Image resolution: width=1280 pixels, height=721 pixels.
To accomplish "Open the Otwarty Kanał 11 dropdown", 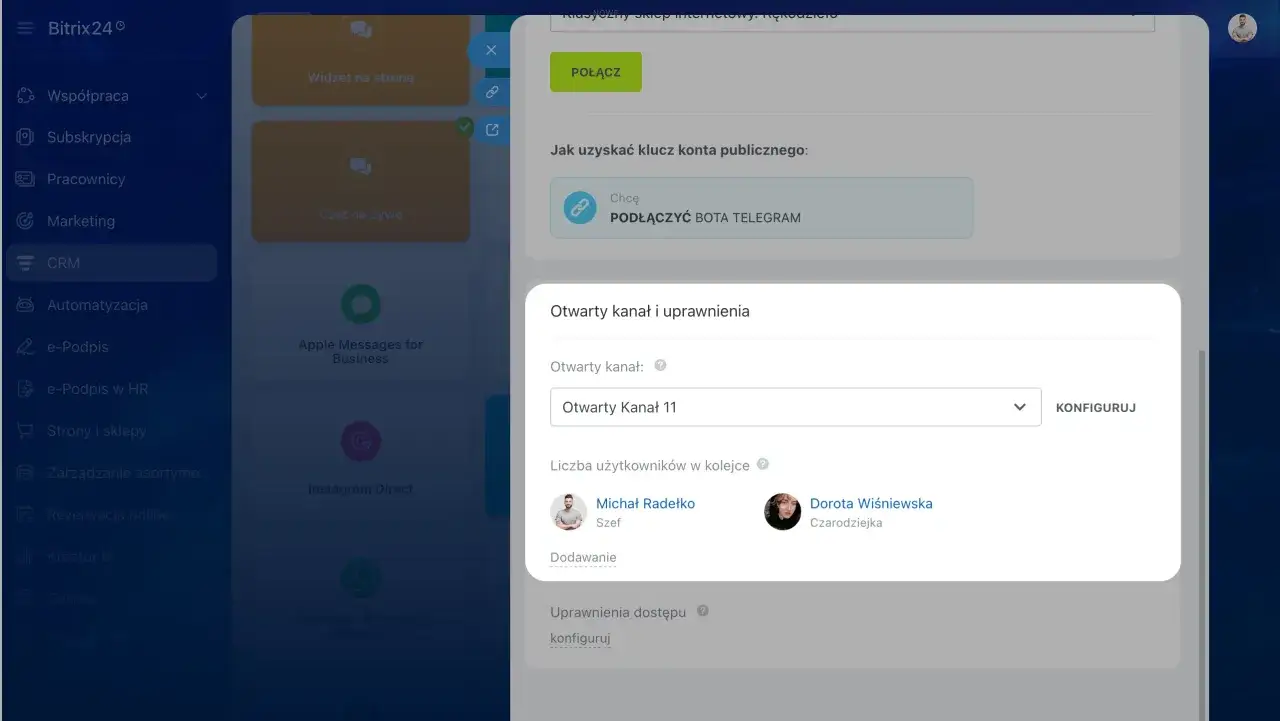I will pos(795,407).
